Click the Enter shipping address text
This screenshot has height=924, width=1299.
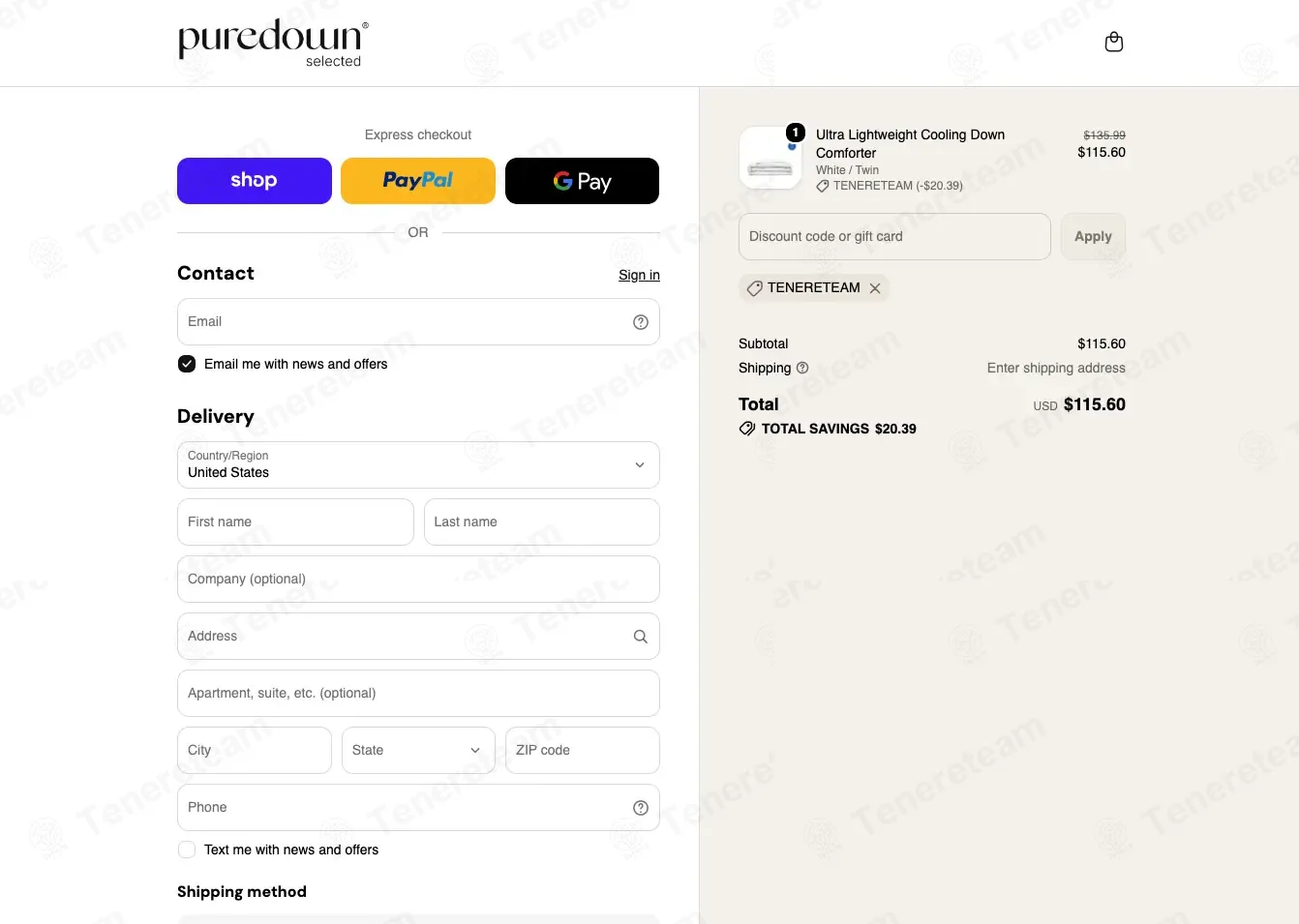click(1056, 368)
